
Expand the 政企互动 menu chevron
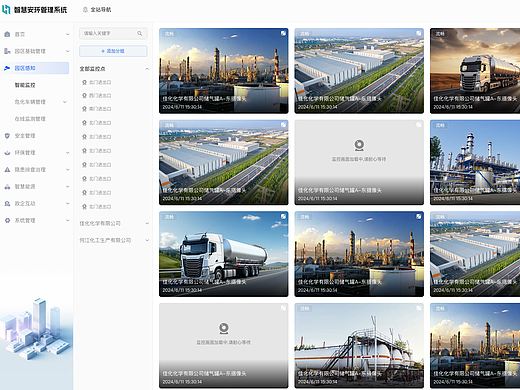point(68,203)
